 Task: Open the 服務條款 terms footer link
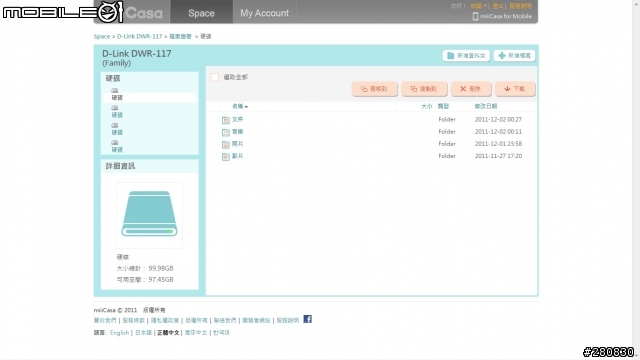(133, 320)
